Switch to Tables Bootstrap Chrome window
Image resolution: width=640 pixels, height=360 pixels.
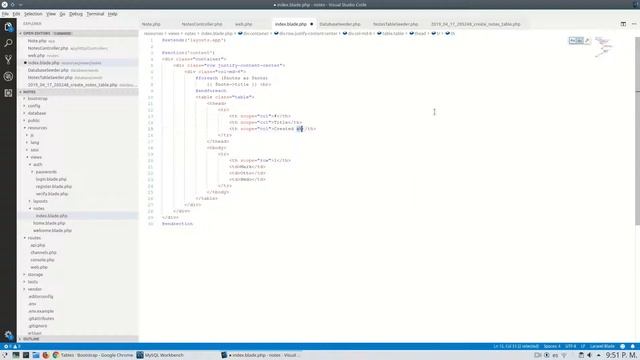(93, 355)
